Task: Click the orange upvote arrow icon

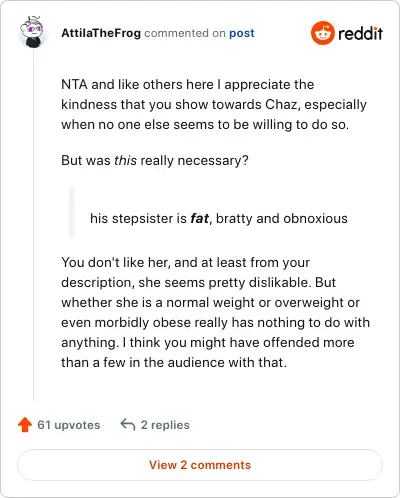Action: click(25, 425)
